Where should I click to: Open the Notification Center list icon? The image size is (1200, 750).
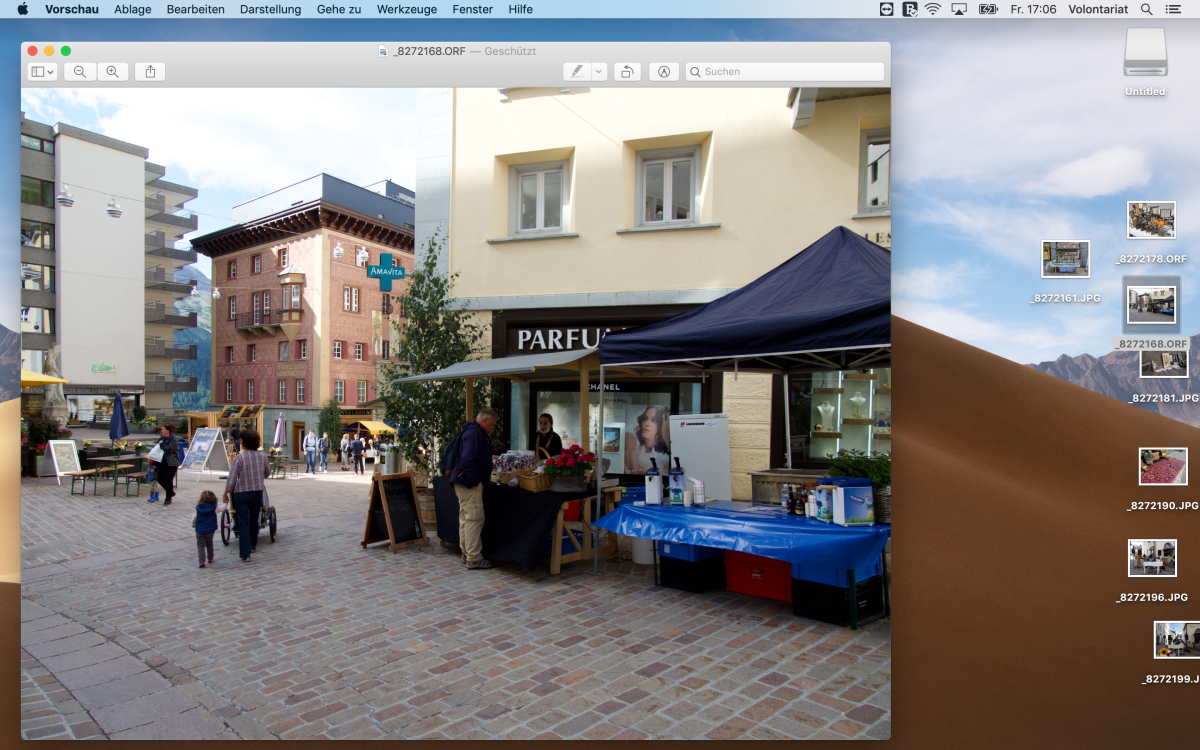tap(1173, 9)
